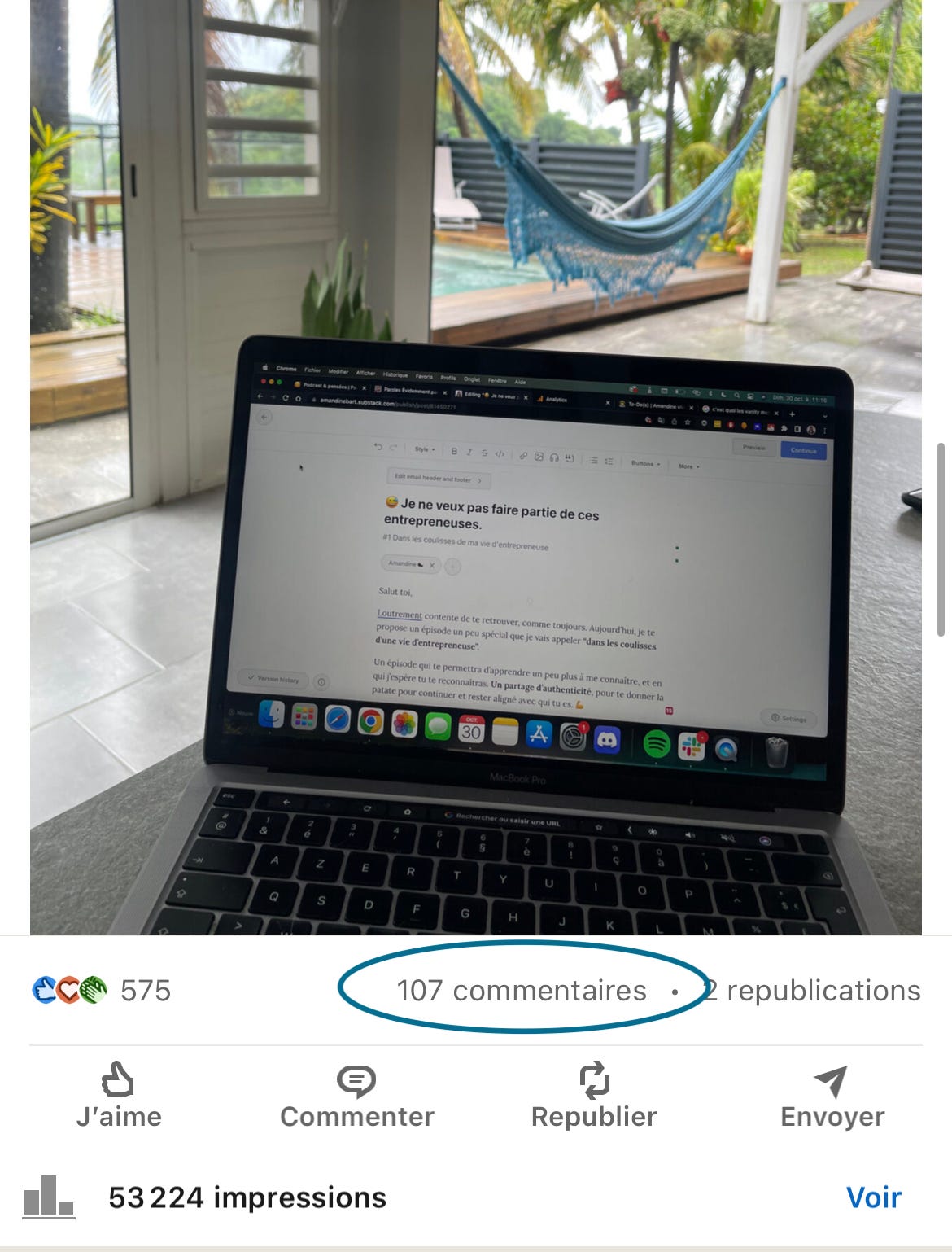View the republications count
Viewport: 952px width, 1252px height.
pyautogui.click(x=813, y=991)
